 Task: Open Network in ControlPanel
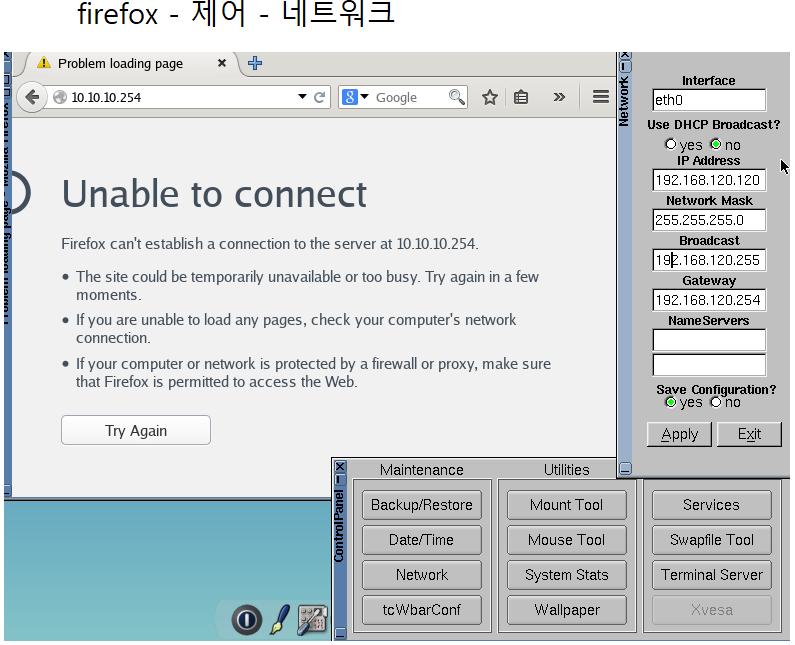point(422,575)
